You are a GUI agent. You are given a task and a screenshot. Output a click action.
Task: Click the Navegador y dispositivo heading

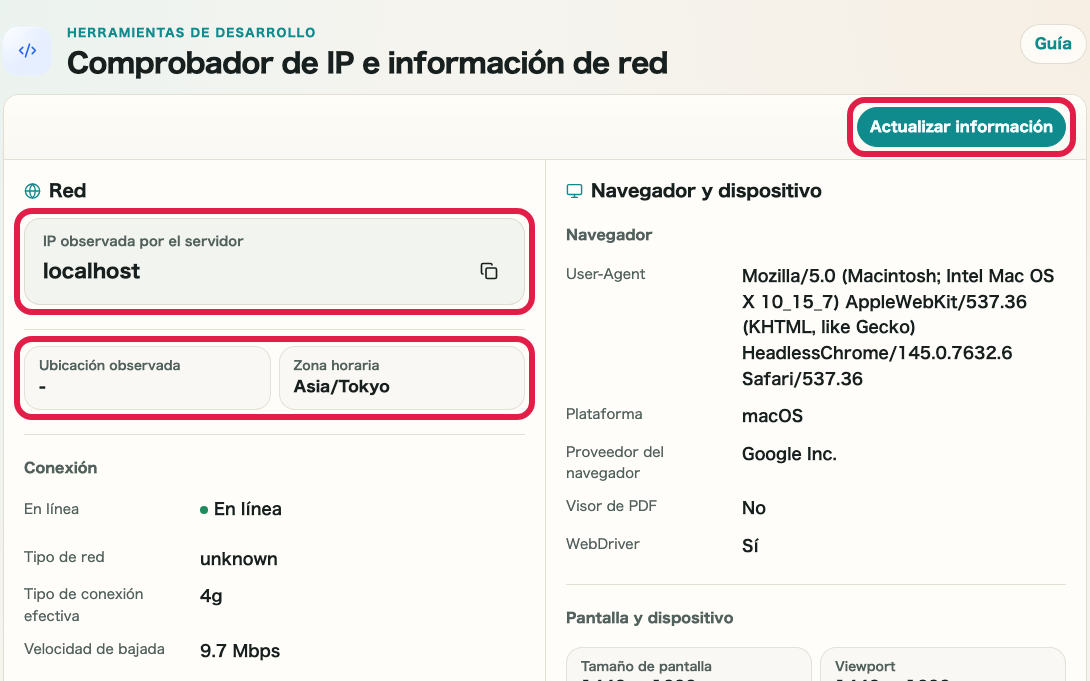click(706, 191)
